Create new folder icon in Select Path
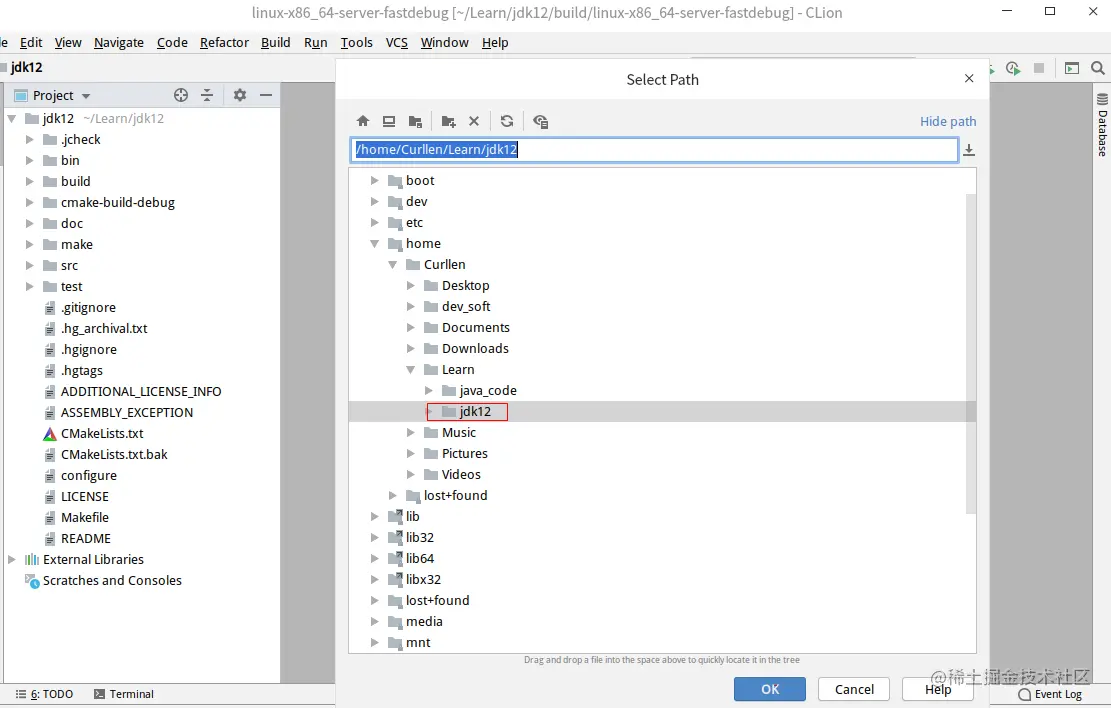This screenshot has height=708, width=1111. point(448,121)
